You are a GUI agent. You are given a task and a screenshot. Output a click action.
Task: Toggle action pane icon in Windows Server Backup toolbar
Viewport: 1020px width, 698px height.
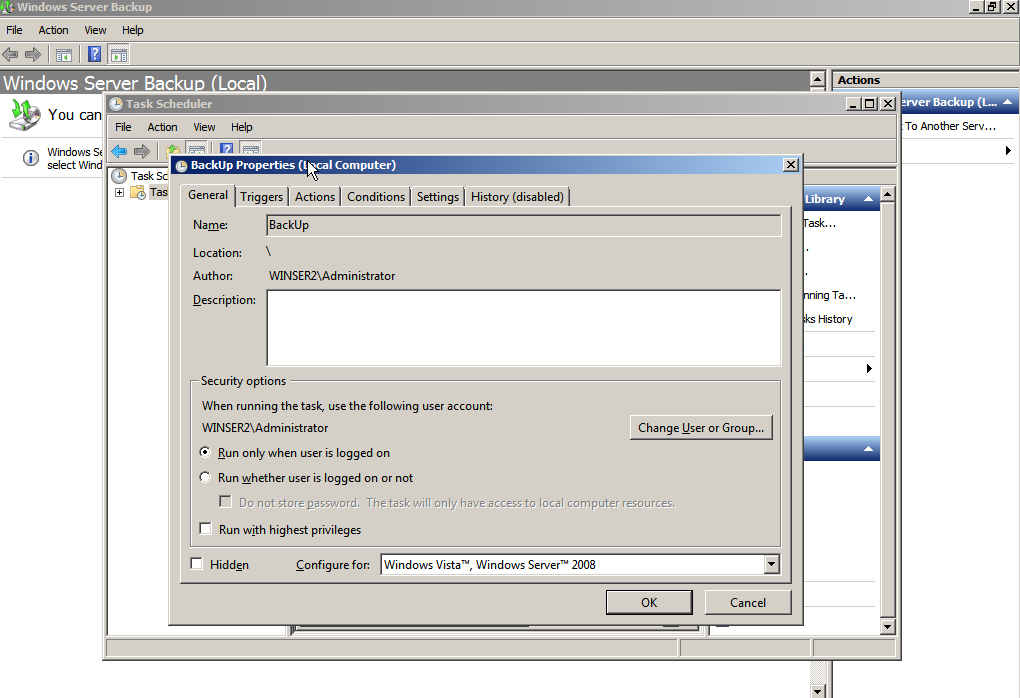118,55
